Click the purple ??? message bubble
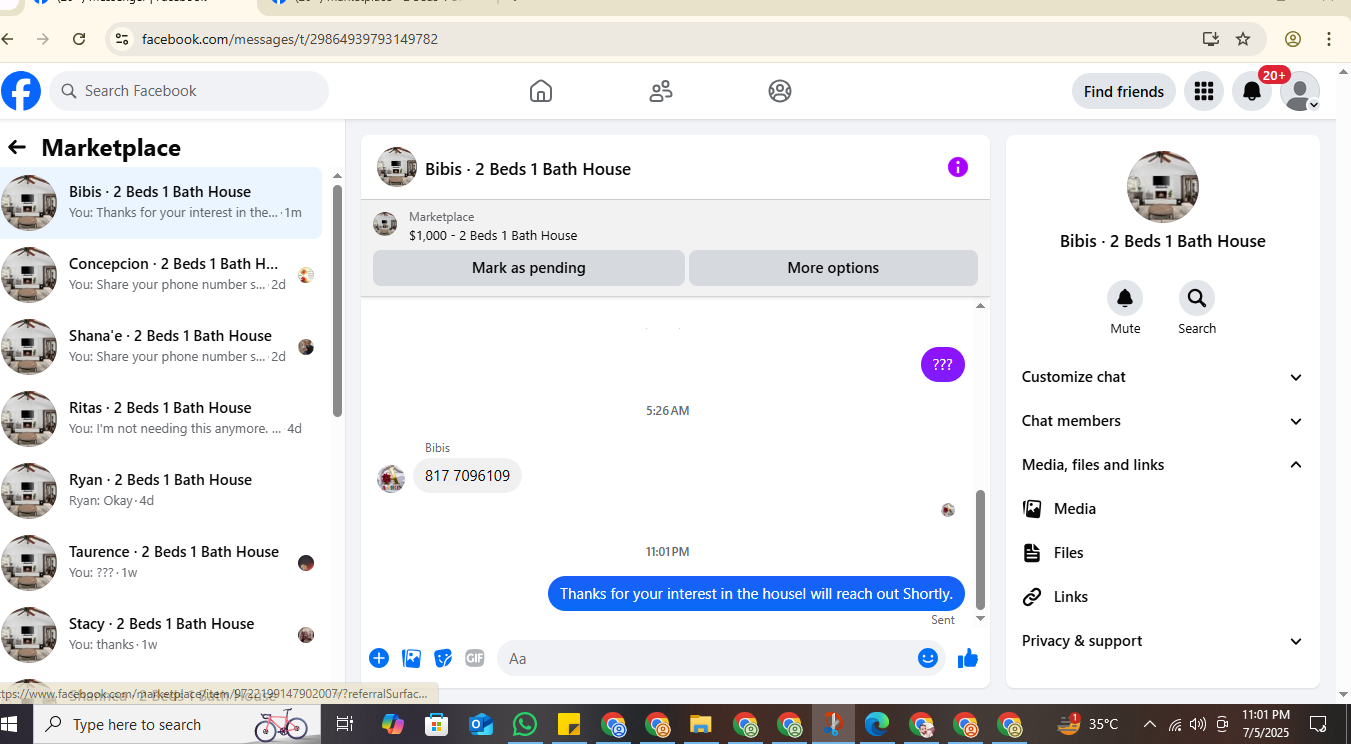 [943, 365]
